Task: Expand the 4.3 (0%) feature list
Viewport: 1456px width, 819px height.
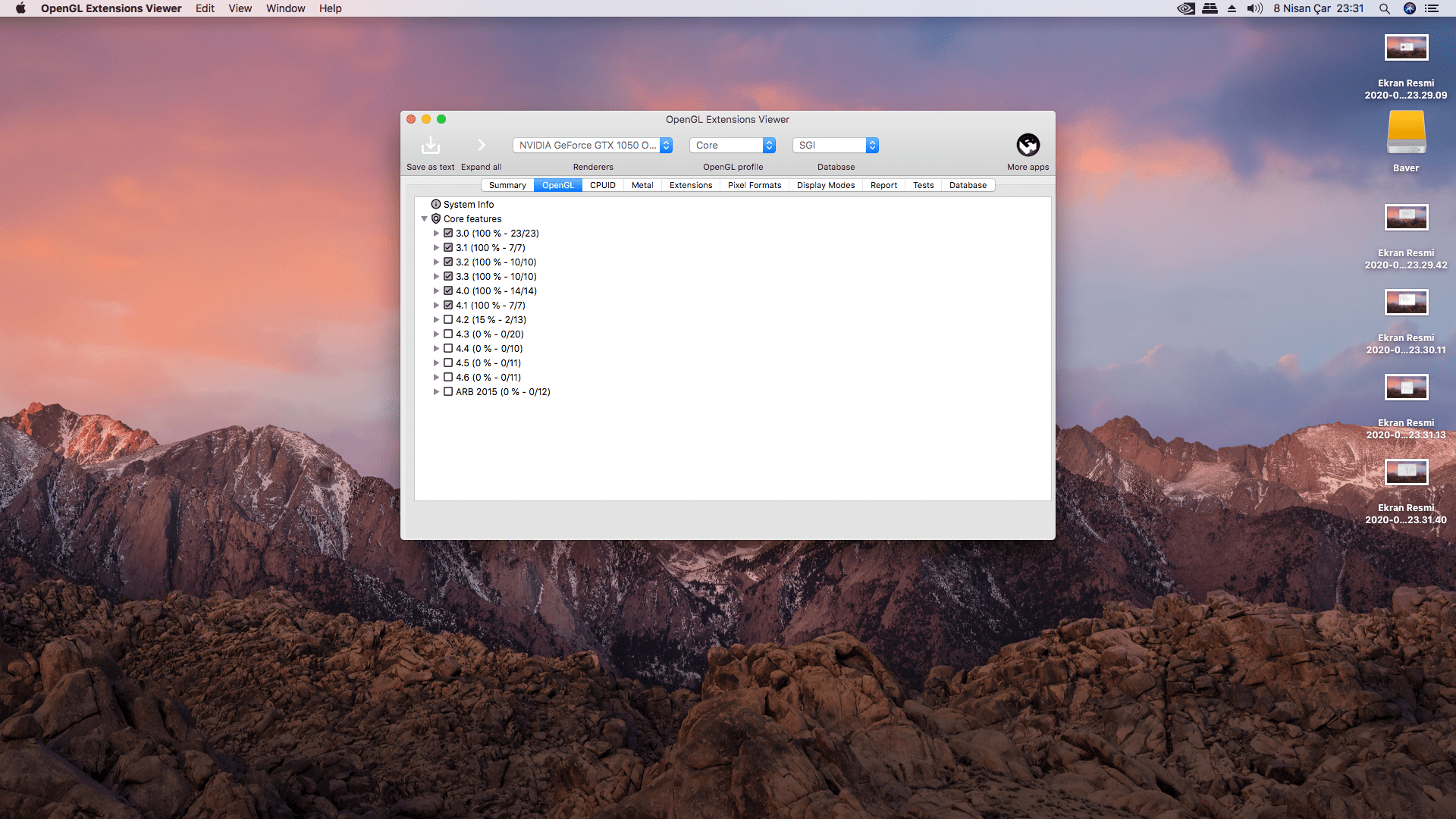Action: click(x=436, y=334)
